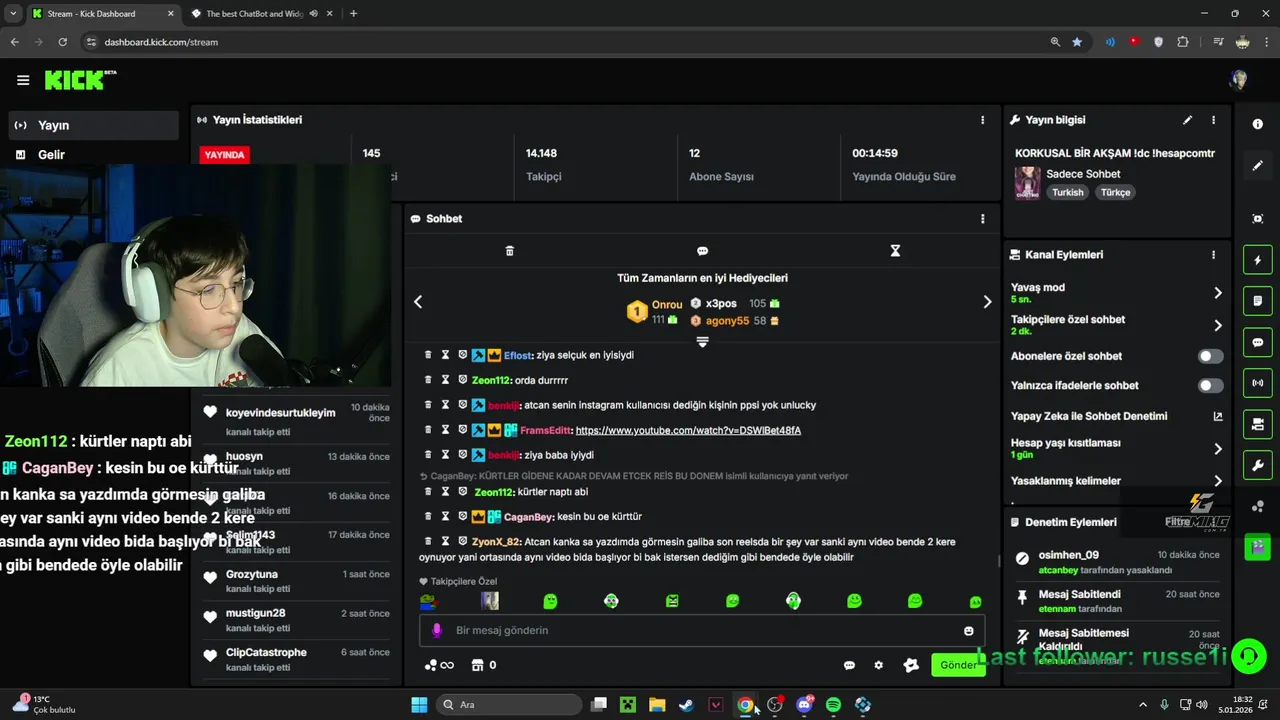
Task: Open the green headset support button
Action: coord(1248,657)
